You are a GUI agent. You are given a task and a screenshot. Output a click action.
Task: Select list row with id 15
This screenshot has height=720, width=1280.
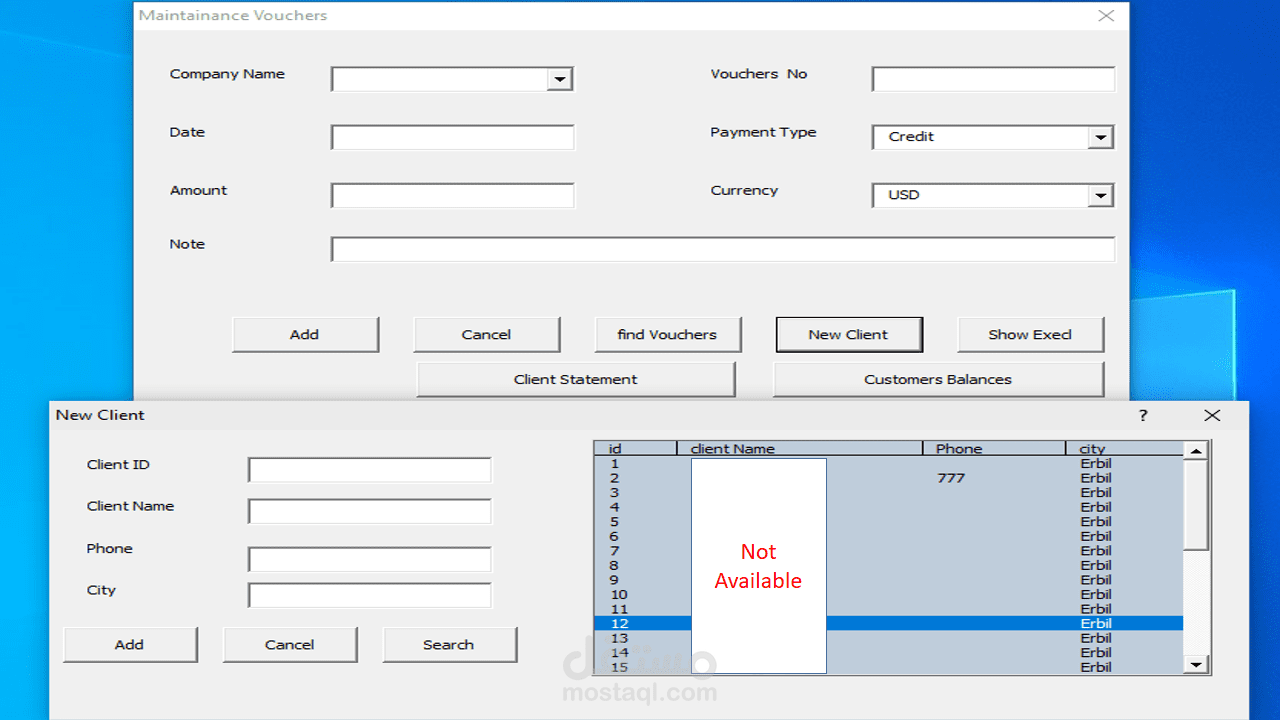889,667
